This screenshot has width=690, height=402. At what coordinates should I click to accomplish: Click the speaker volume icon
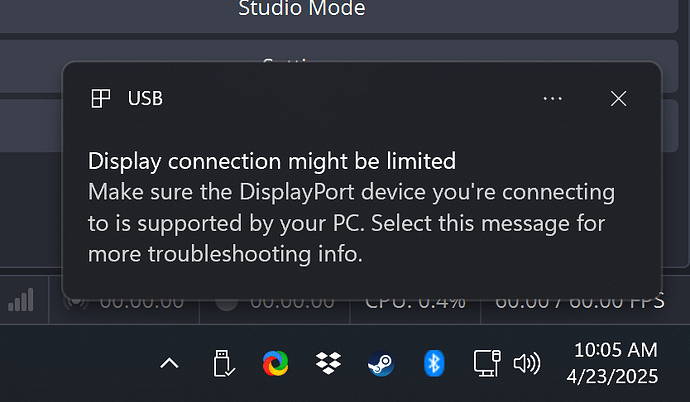click(526, 364)
